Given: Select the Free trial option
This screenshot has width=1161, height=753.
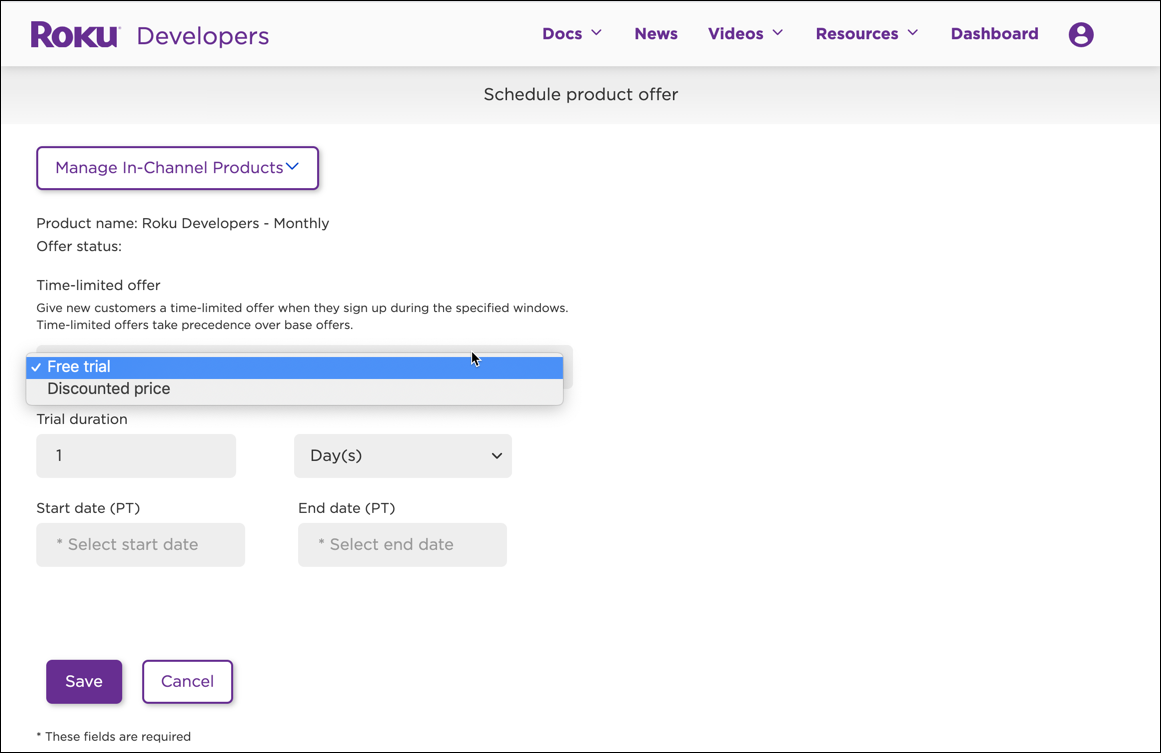Looking at the screenshot, I should click(79, 367).
